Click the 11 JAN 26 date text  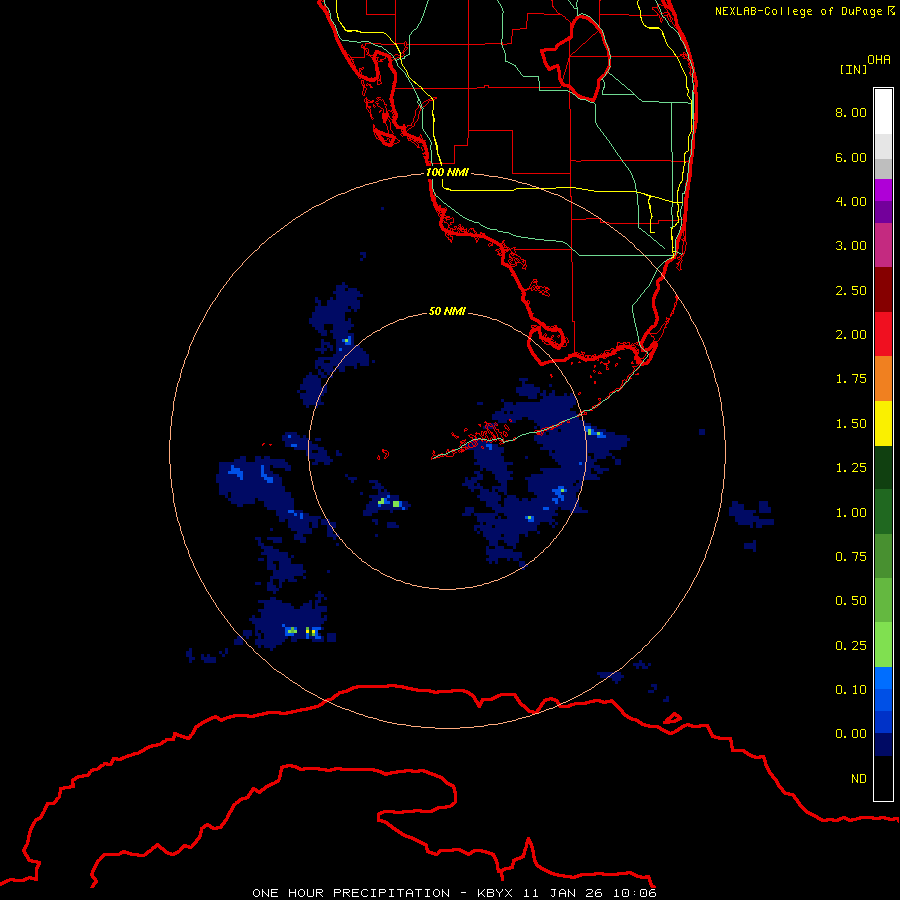click(x=561, y=893)
